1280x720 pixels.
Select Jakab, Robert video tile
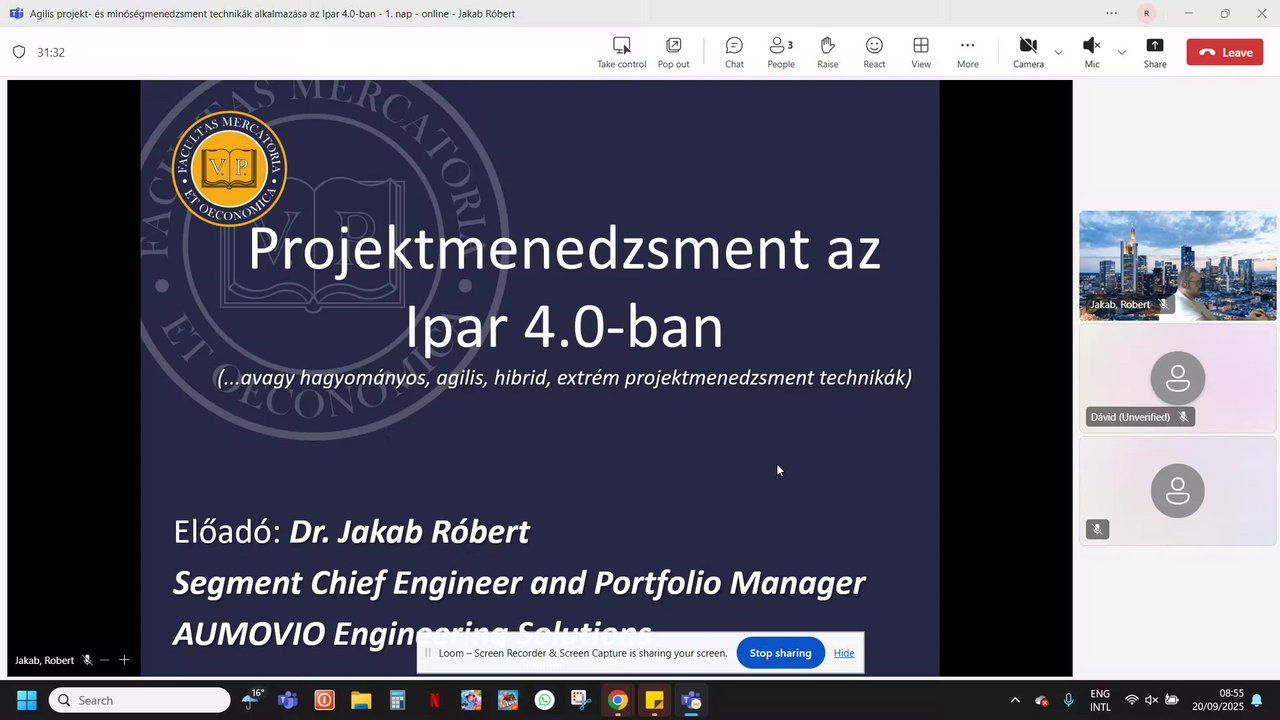pyautogui.click(x=1178, y=266)
